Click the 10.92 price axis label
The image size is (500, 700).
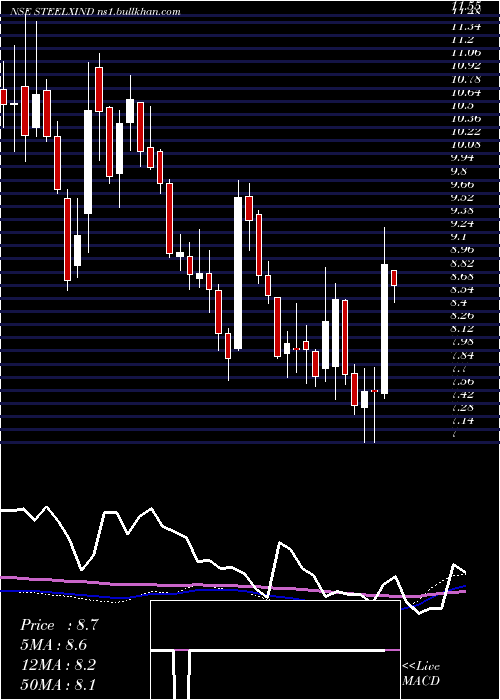click(466, 66)
